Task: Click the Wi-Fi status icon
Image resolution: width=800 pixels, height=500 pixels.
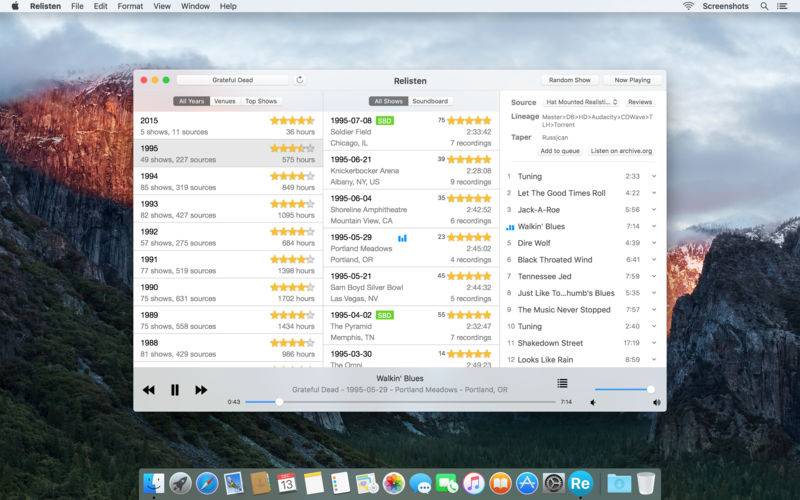Action: pos(688,6)
